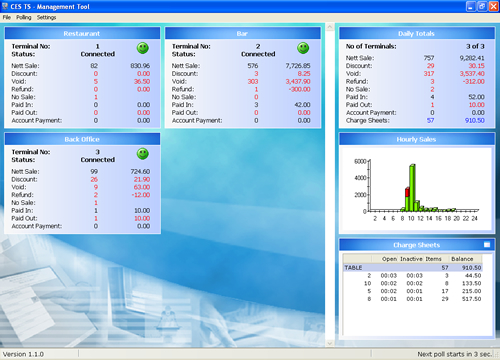
Task: Click the scroll down arrow of terminal pane
Action: point(330,343)
